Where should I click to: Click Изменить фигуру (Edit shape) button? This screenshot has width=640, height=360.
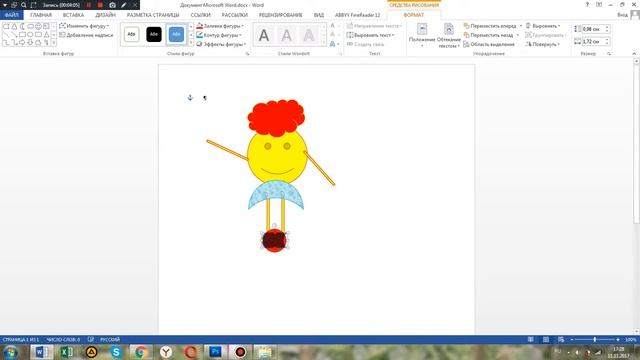coord(84,26)
